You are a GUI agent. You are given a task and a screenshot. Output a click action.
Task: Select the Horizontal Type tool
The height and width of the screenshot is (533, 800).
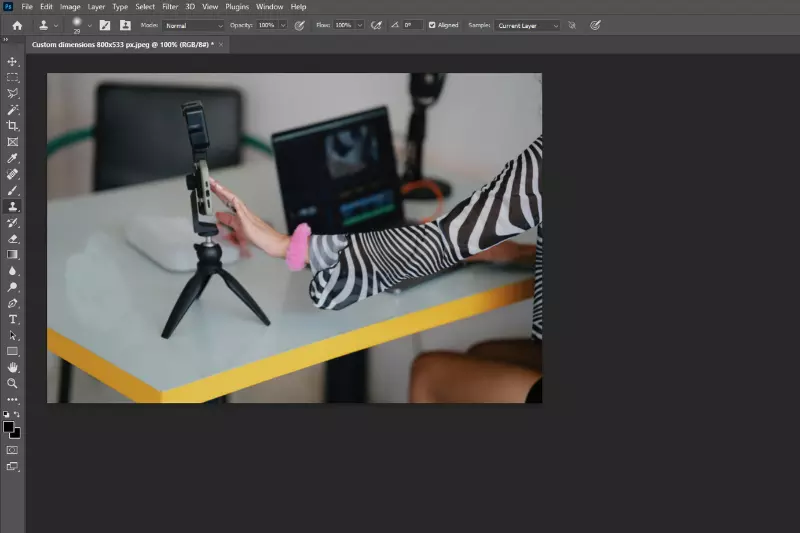(x=12, y=319)
